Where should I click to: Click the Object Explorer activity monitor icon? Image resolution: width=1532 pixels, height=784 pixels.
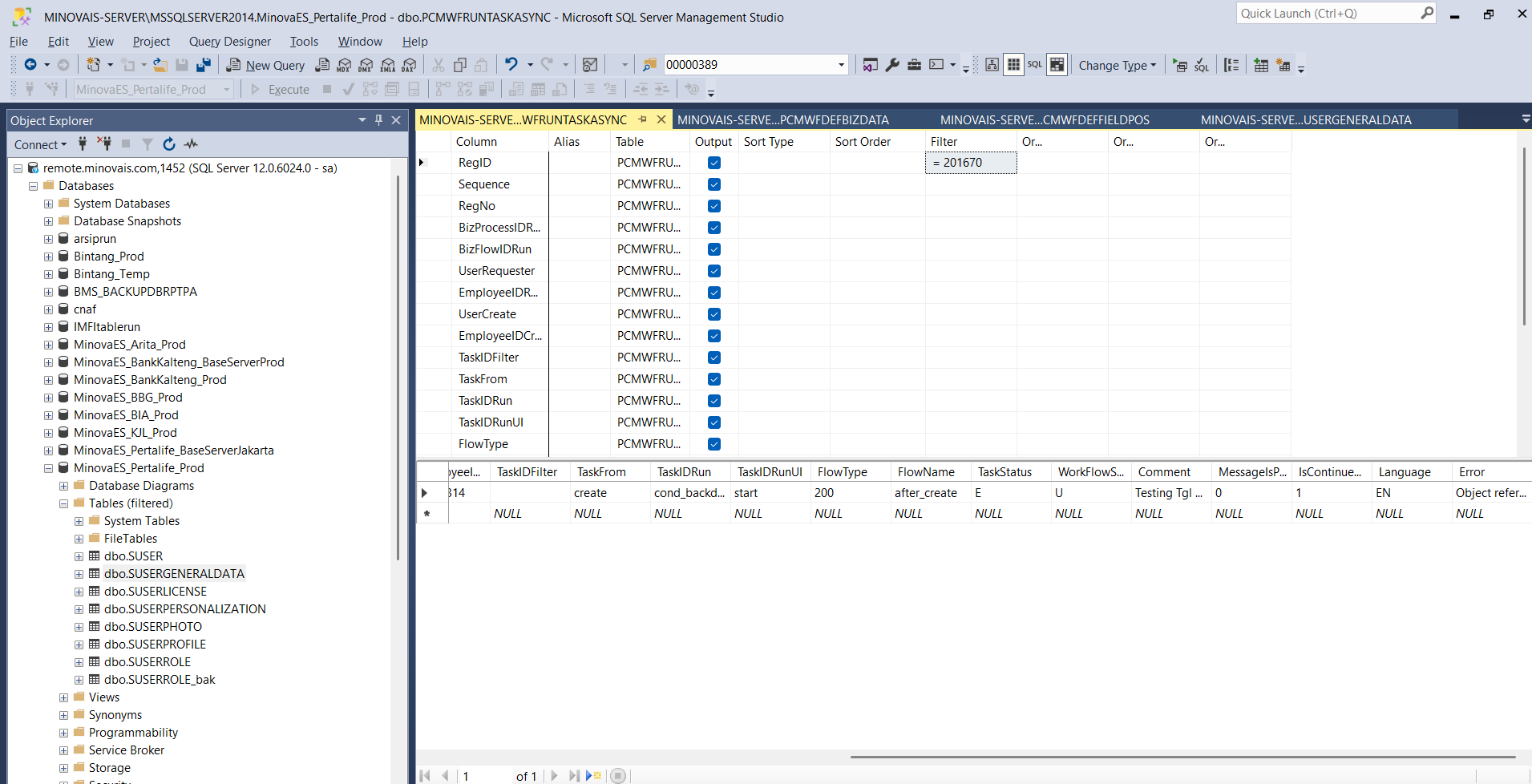191,144
